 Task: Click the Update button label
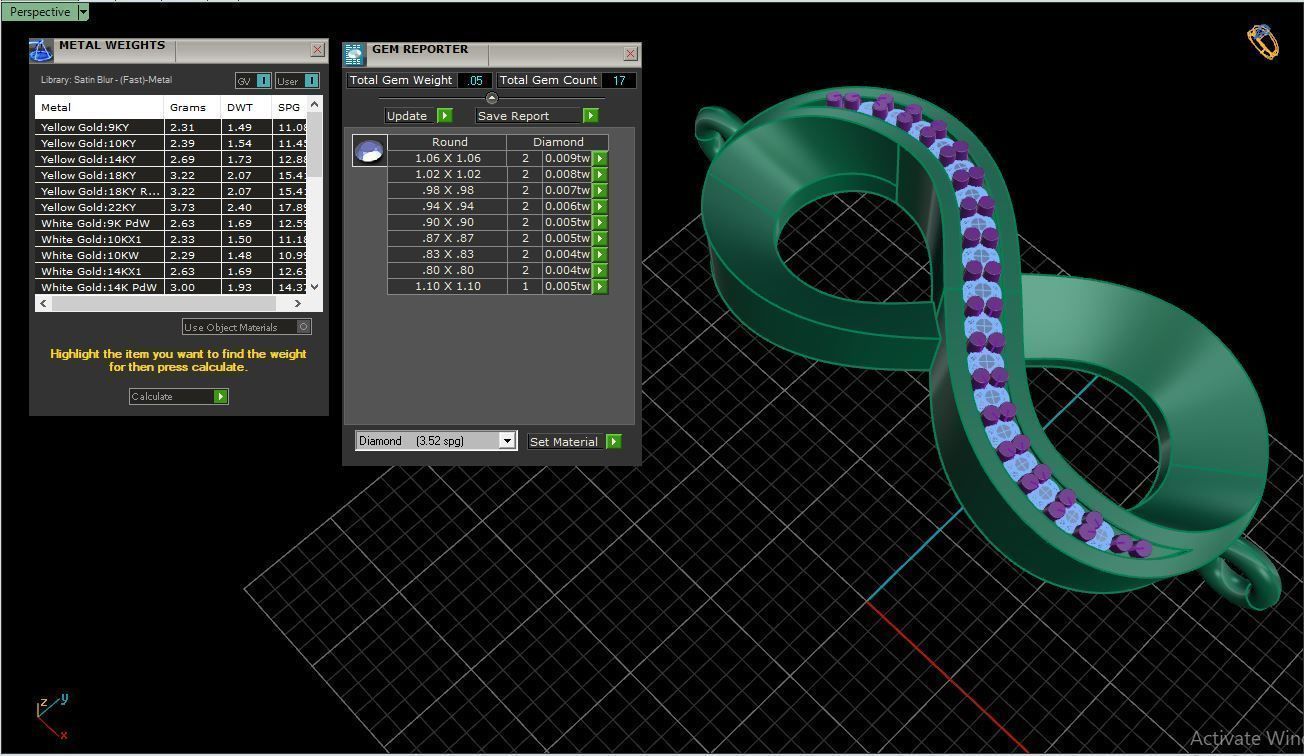[407, 116]
